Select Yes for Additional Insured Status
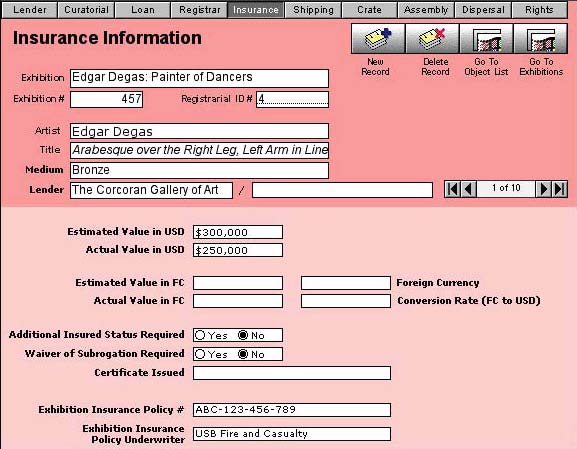The height and width of the screenshot is (449, 577). coord(200,335)
